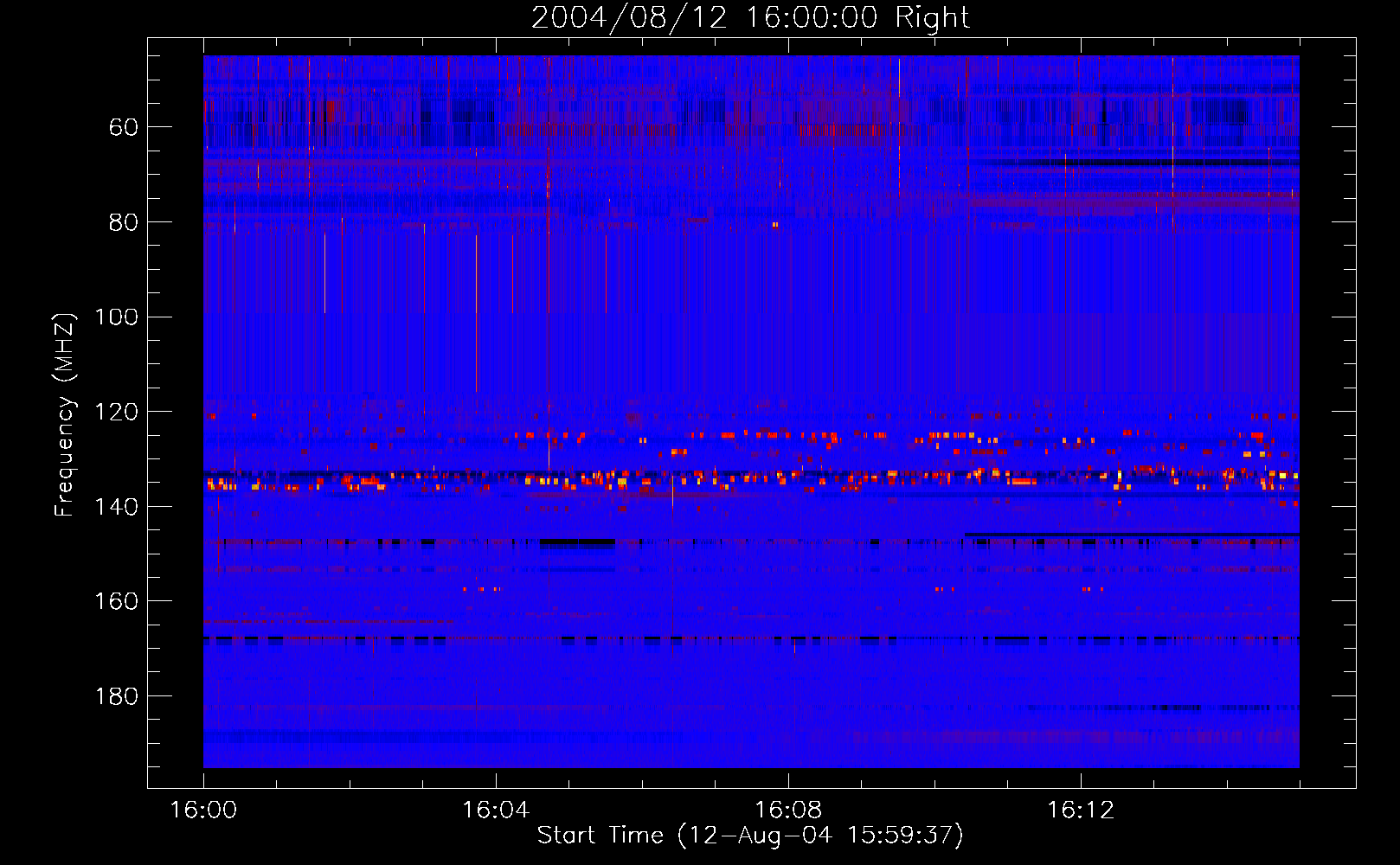The height and width of the screenshot is (865, 1400).
Task: Click the '80' frequency tick label
Action: pyautogui.click(x=124, y=223)
